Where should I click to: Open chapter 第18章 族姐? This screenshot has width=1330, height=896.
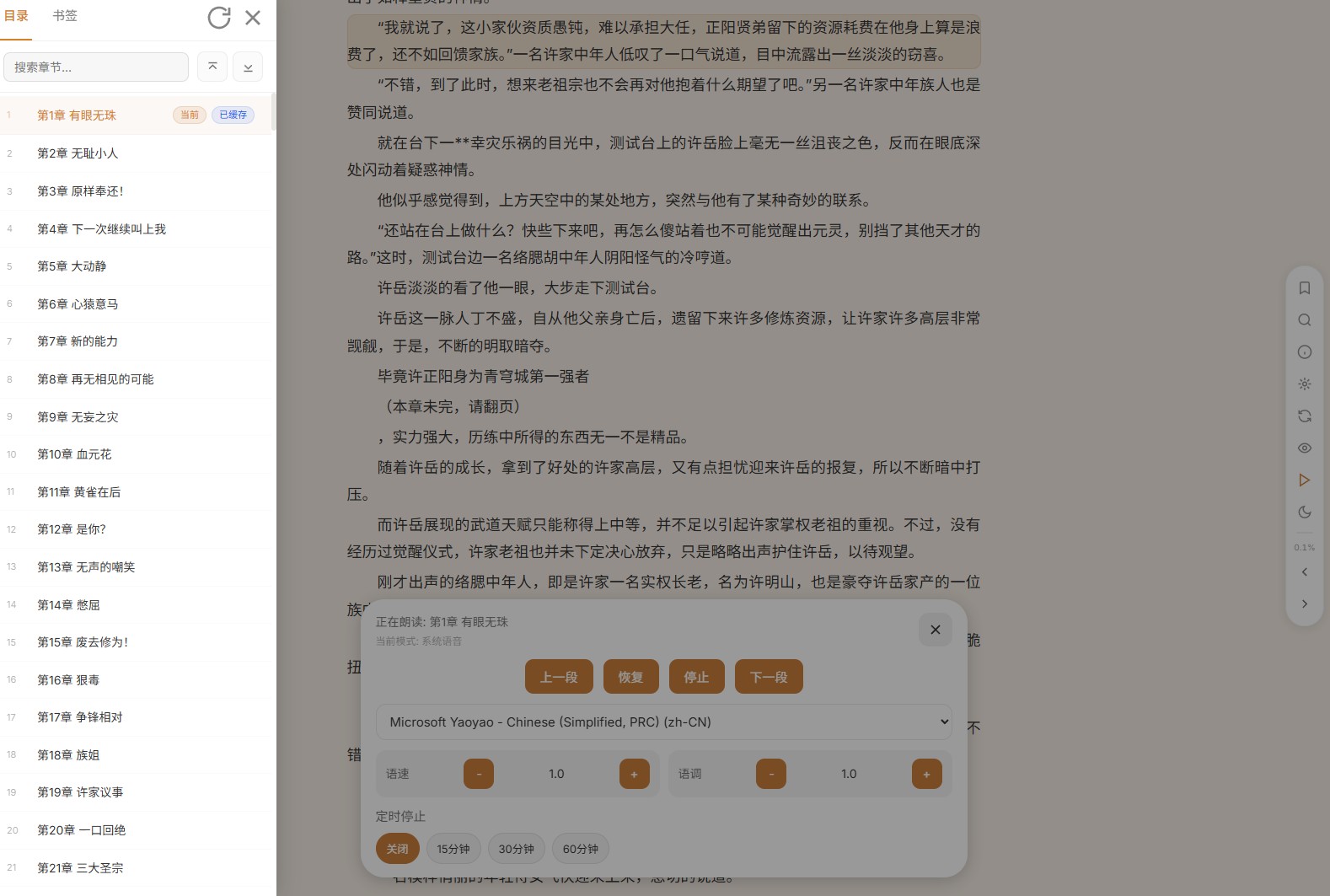pos(137,755)
